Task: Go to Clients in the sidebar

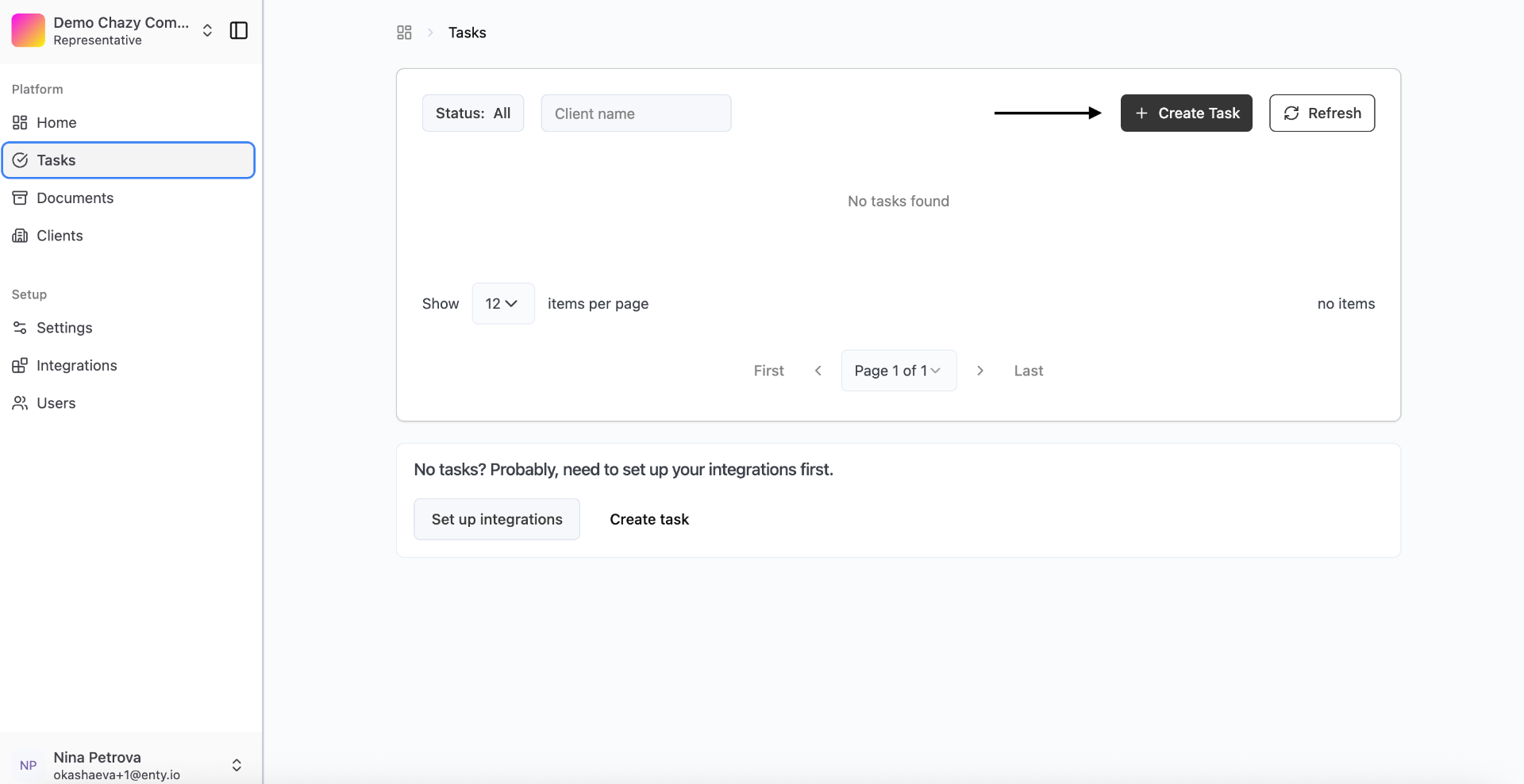Action: click(129, 236)
